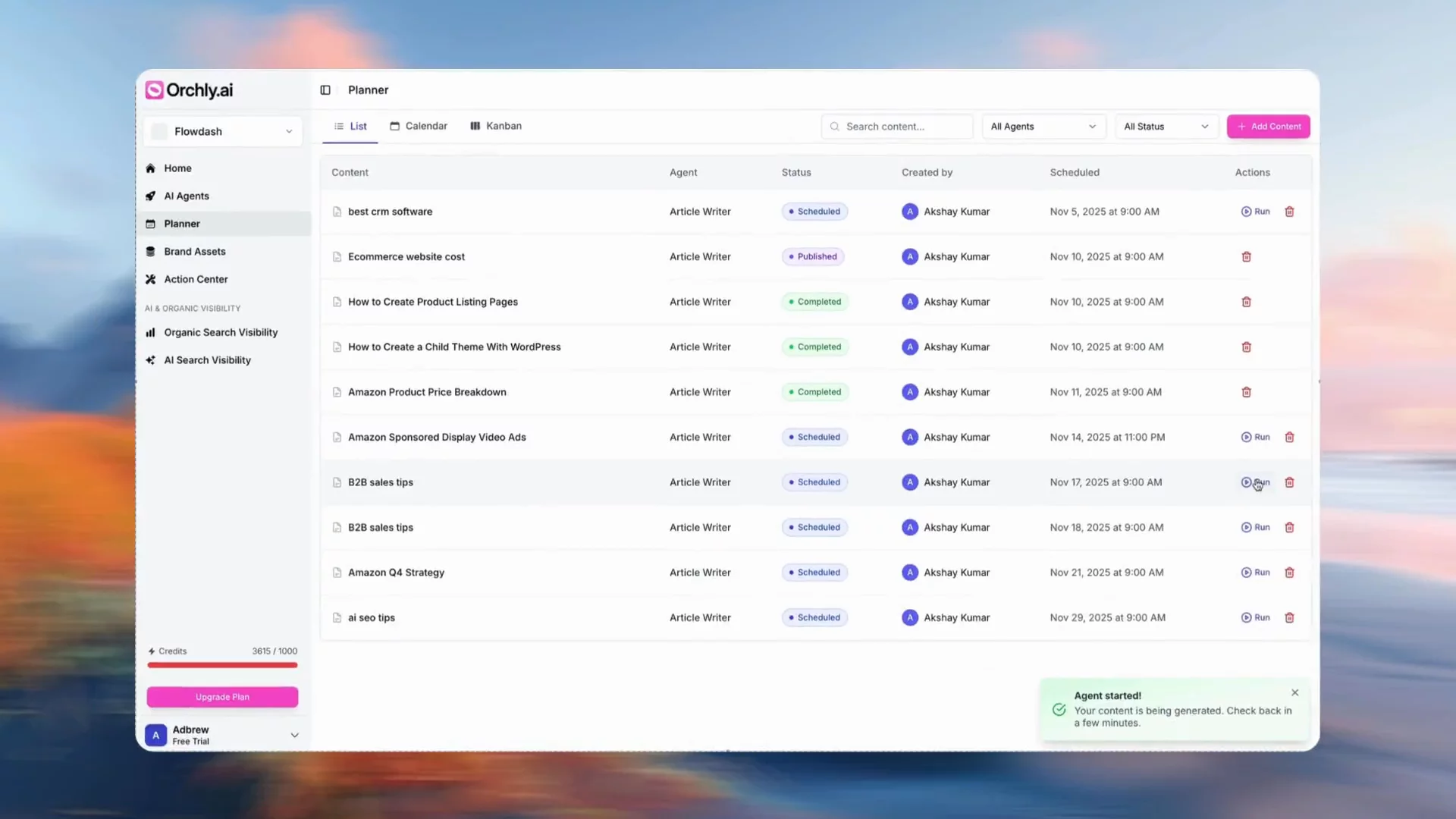Image resolution: width=1456 pixels, height=819 pixels.
Task: Switch to the Kanban view tab
Action: click(496, 126)
